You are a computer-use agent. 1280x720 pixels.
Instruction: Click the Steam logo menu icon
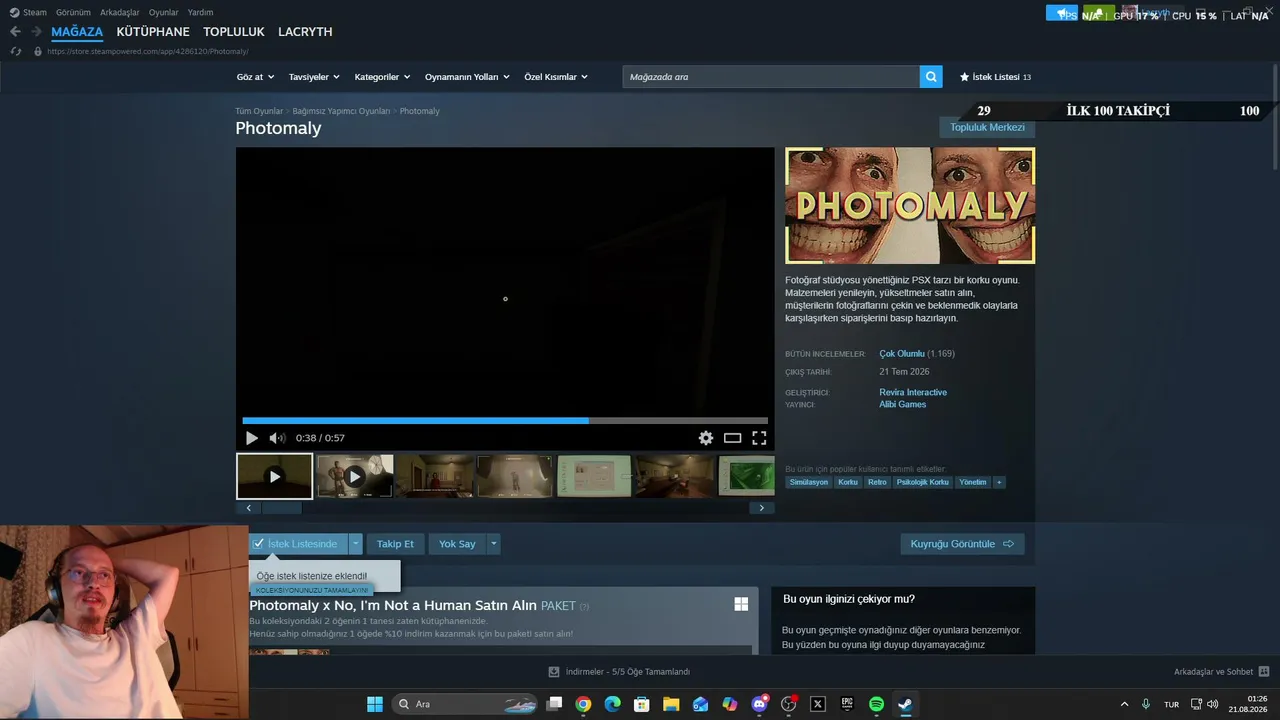(14, 12)
